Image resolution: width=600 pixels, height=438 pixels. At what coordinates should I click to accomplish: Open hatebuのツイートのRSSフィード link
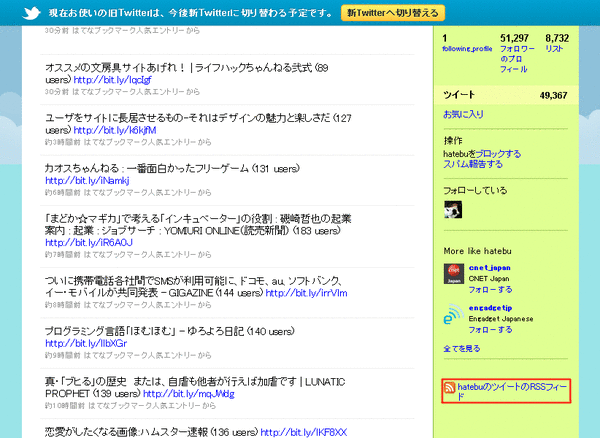tap(512, 391)
